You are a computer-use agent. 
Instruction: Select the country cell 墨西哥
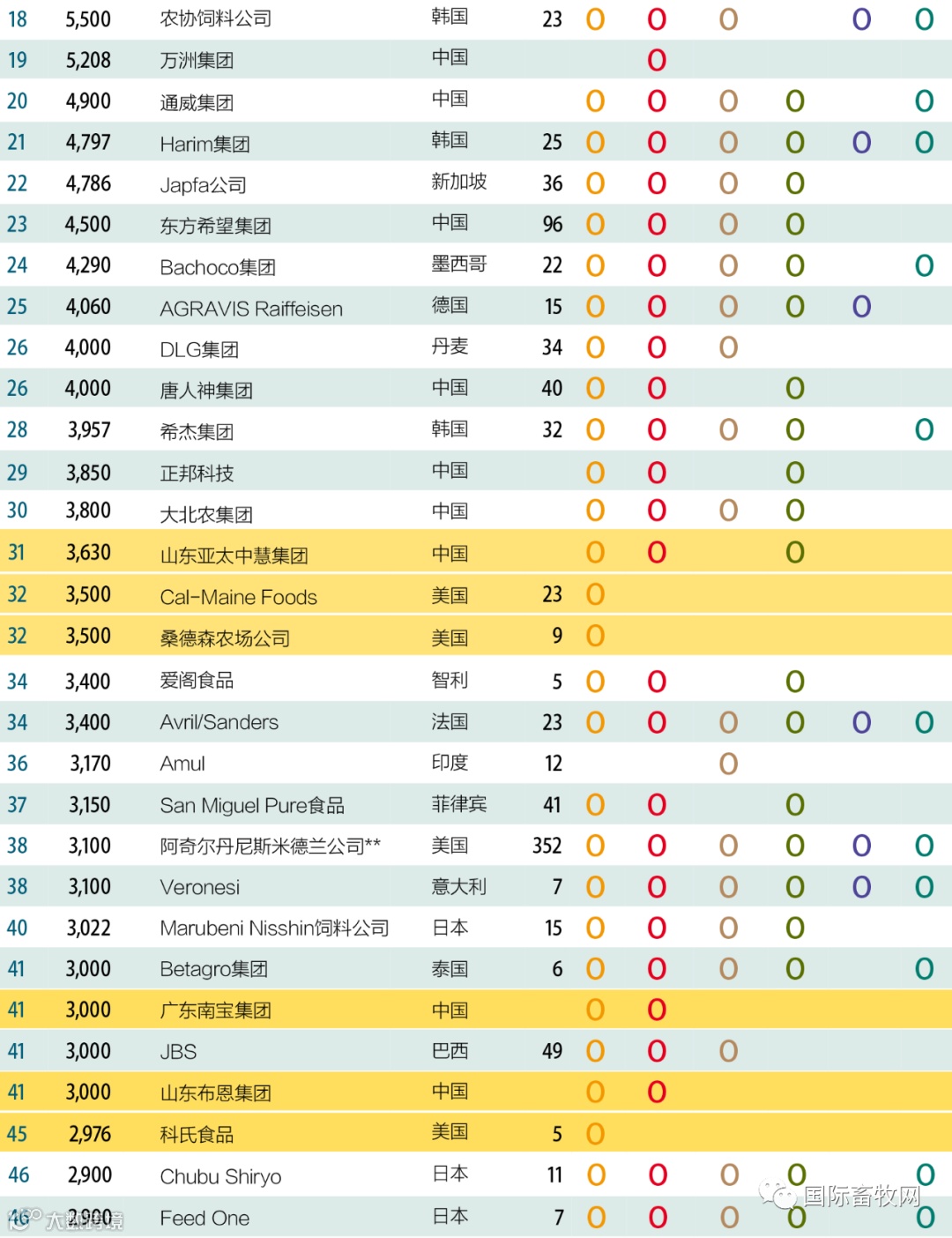point(459,264)
